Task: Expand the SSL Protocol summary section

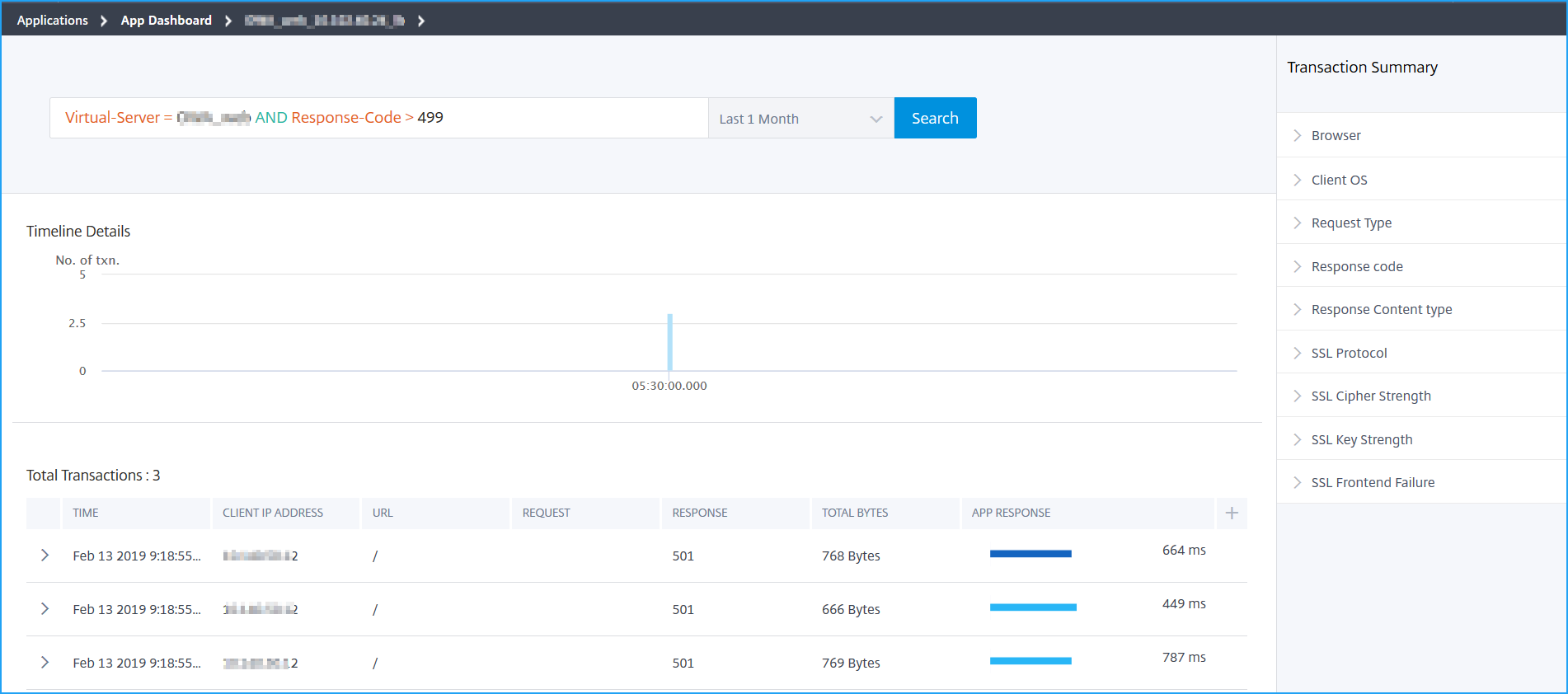Action: pyautogui.click(x=1422, y=353)
